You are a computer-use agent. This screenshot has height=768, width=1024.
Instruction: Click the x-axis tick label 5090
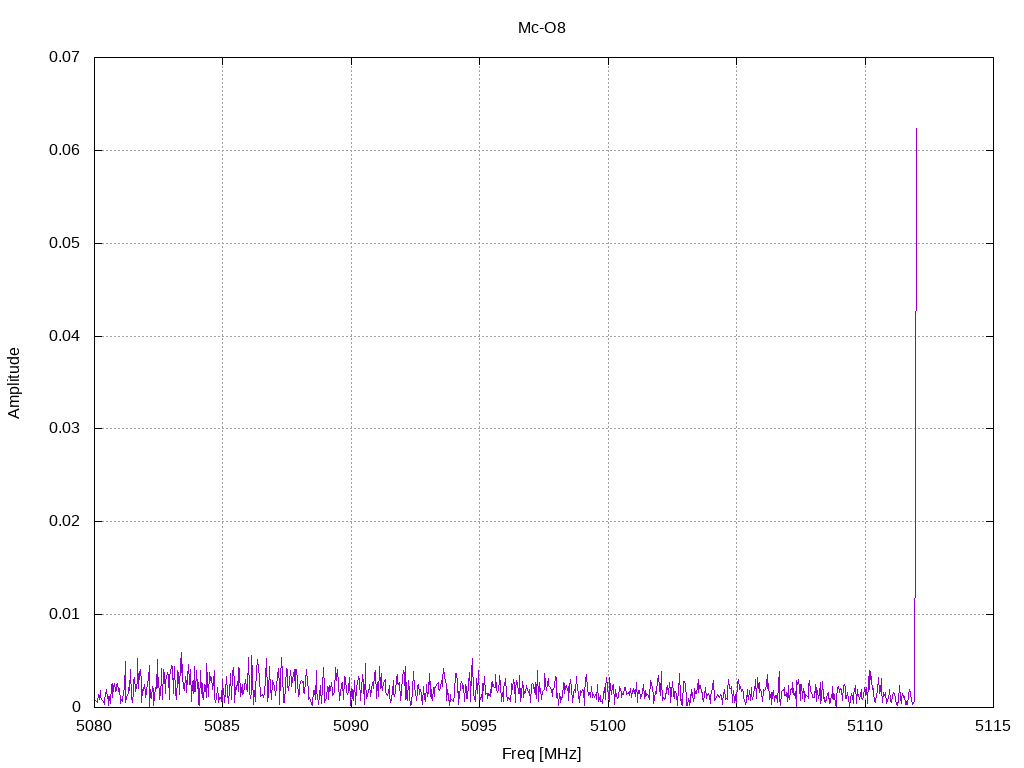pos(351,726)
